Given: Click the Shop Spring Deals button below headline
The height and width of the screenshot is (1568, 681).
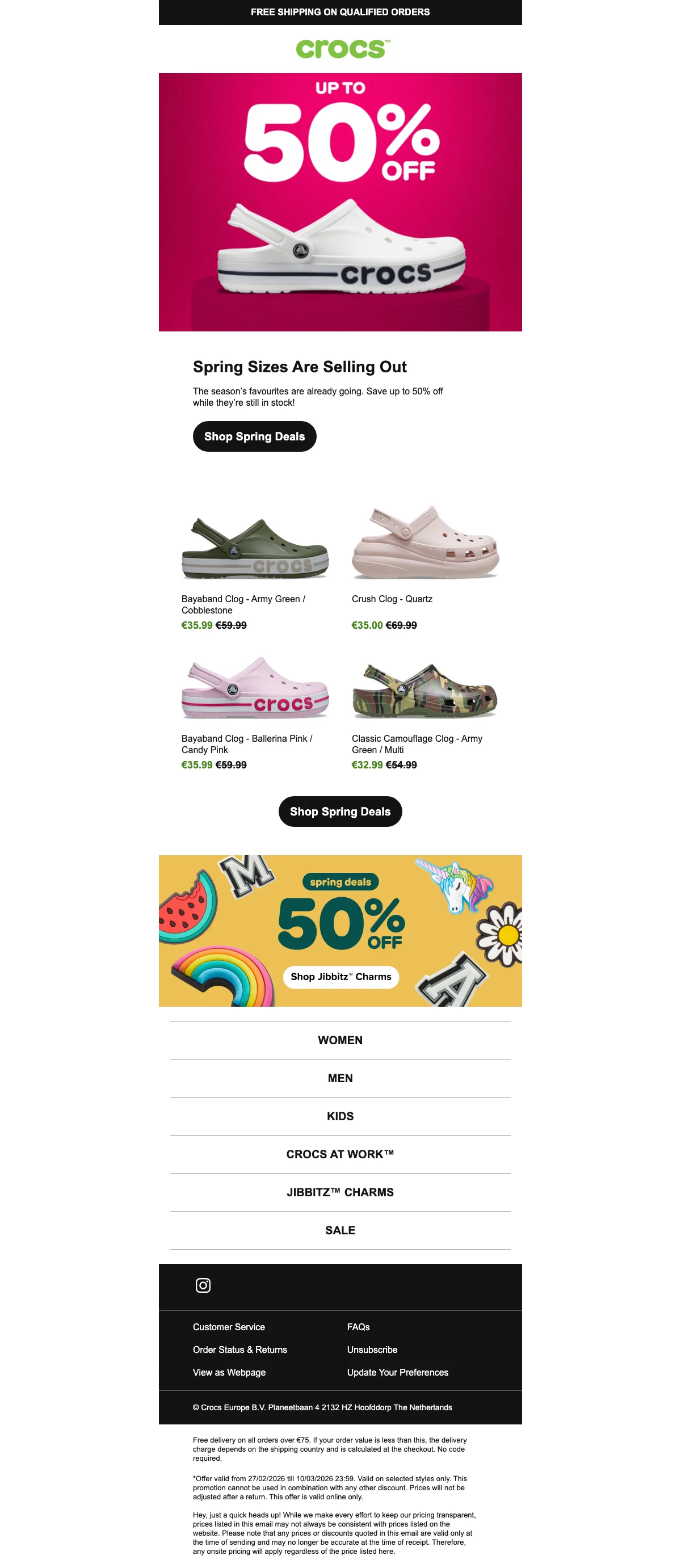Looking at the screenshot, I should [x=254, y=436].
